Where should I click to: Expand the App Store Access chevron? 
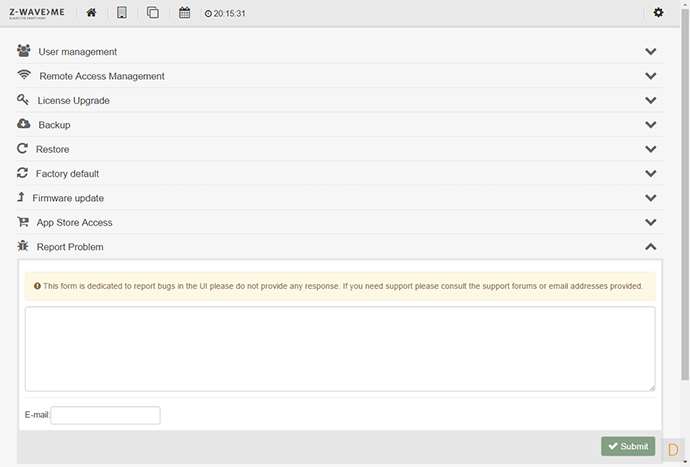650,222
